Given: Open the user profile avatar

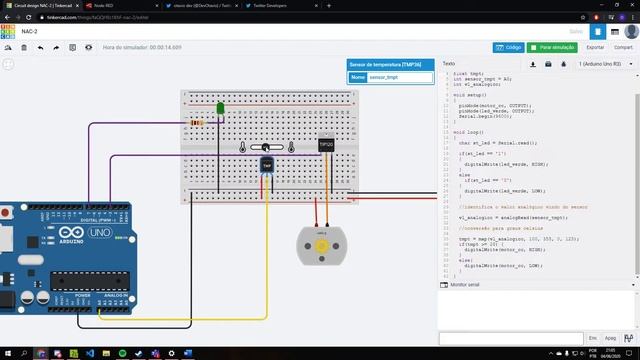Looking at the screenshot, I should [x=631, y=32].
